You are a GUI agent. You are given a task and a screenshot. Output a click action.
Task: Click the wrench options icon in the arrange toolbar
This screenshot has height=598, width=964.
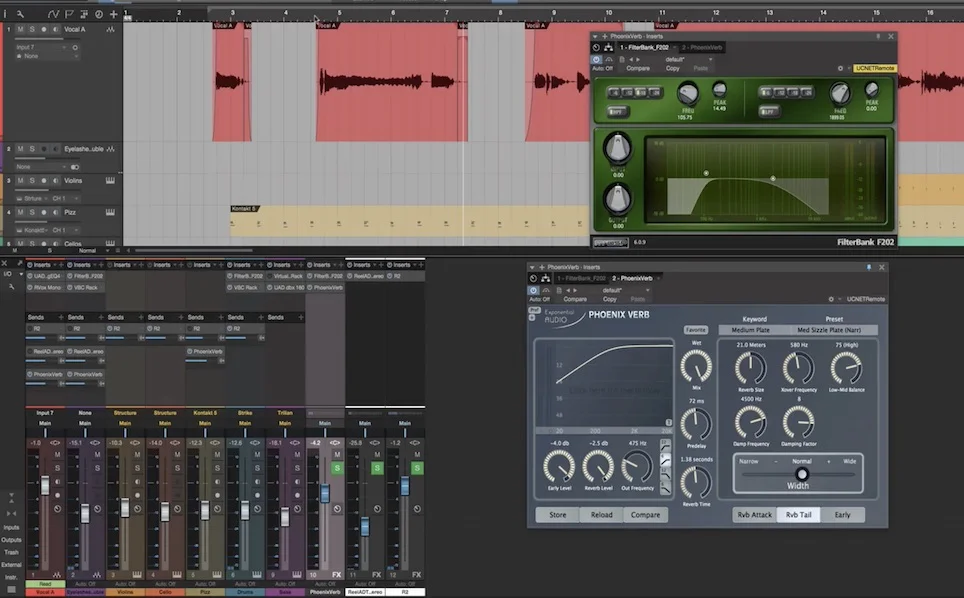pos(20,14)
